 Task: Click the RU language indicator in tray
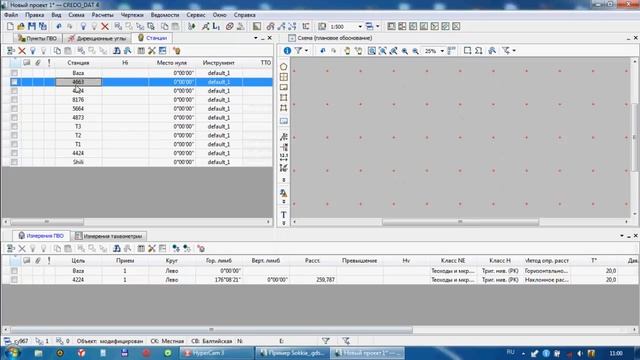coord(511,352)
